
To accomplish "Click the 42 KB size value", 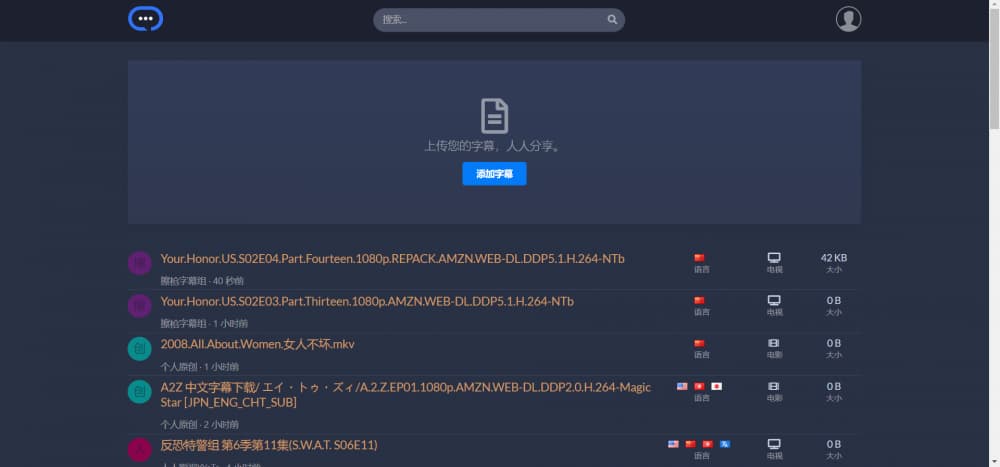I will (x=834, y=258).
